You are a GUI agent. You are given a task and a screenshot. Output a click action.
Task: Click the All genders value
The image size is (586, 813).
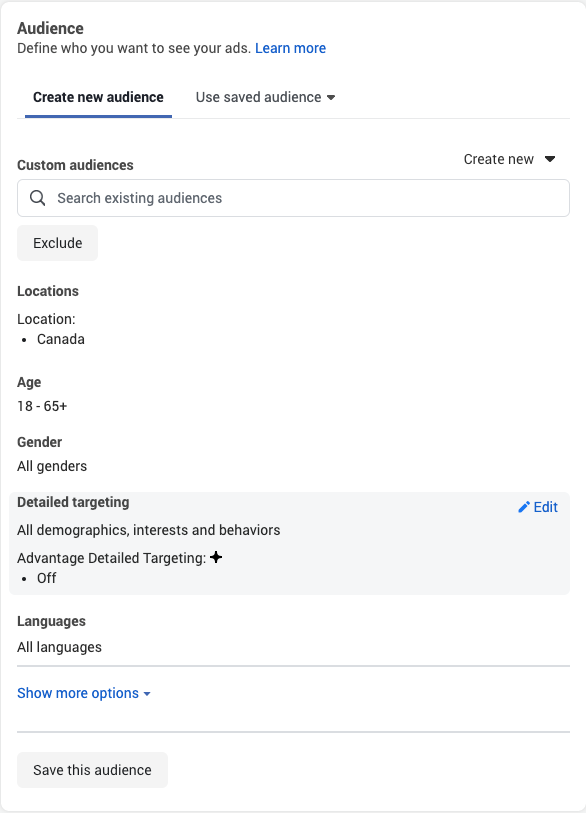(52, 466)
